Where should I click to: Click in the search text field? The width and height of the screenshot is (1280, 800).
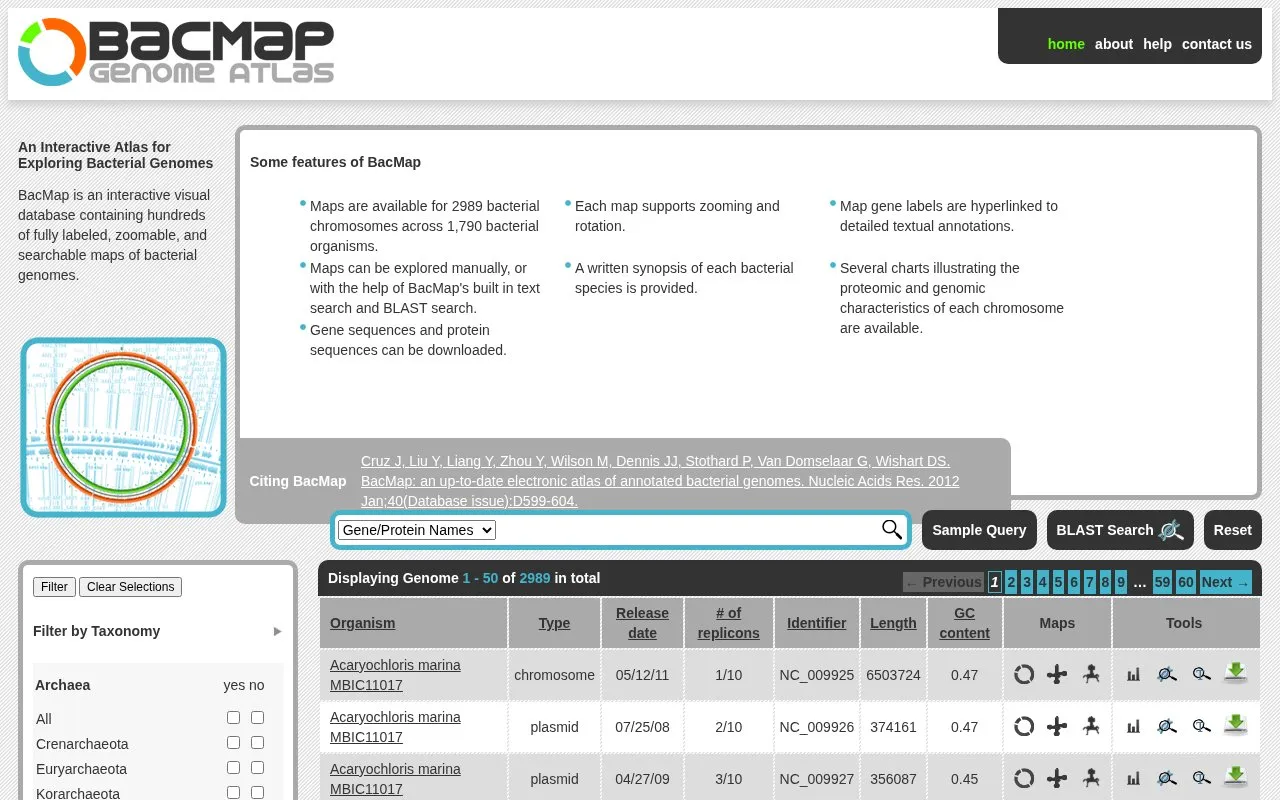click(x=686, y=530)
